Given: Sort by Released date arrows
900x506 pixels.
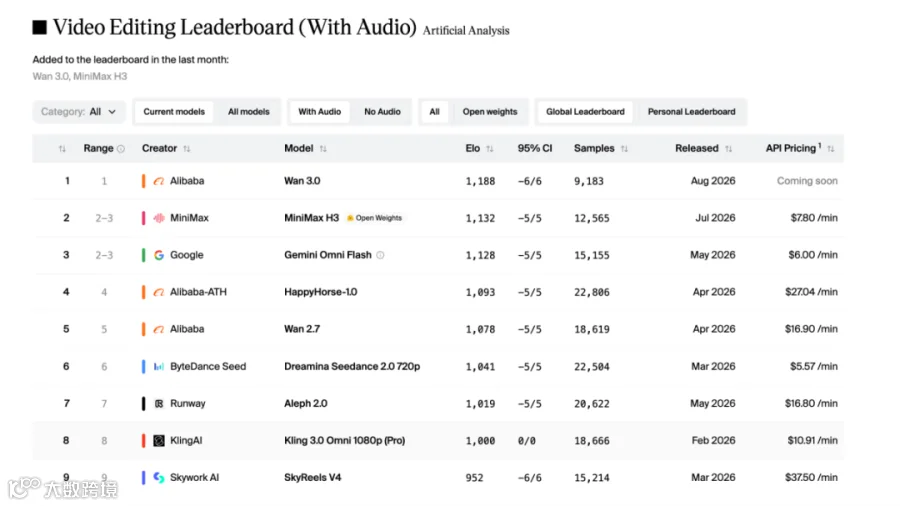Looking at the screenshot, I should pyautogui.click(x=728, y=149).
